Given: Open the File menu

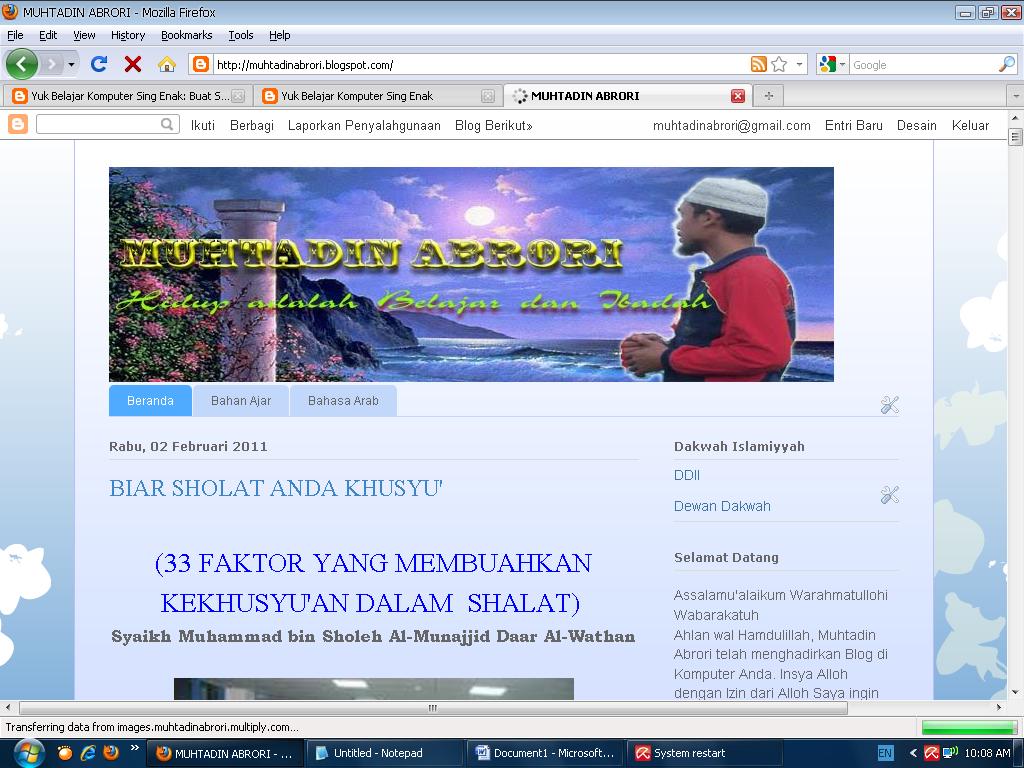Looking at the screenshot, I should (15, 35).
